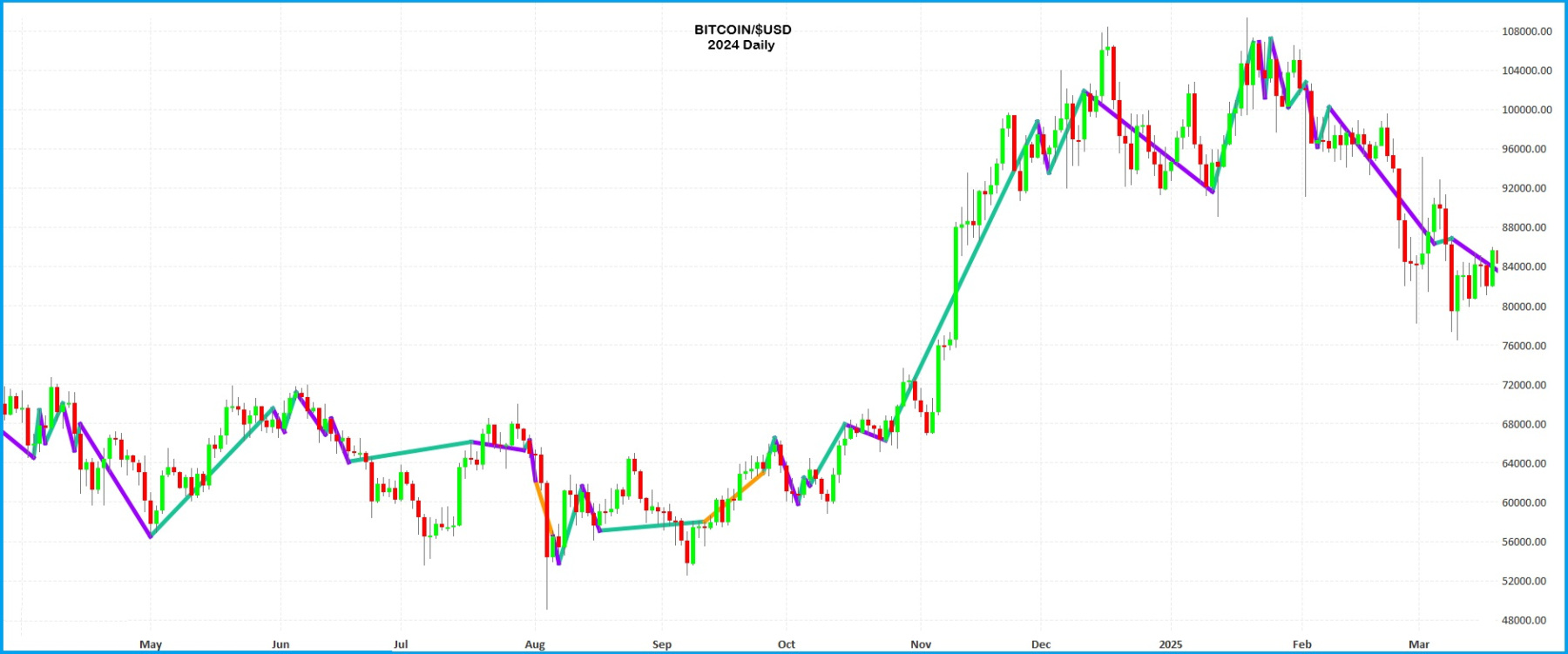
Task: Click the 52000.00 price axis label
Action: [1526, 581]
